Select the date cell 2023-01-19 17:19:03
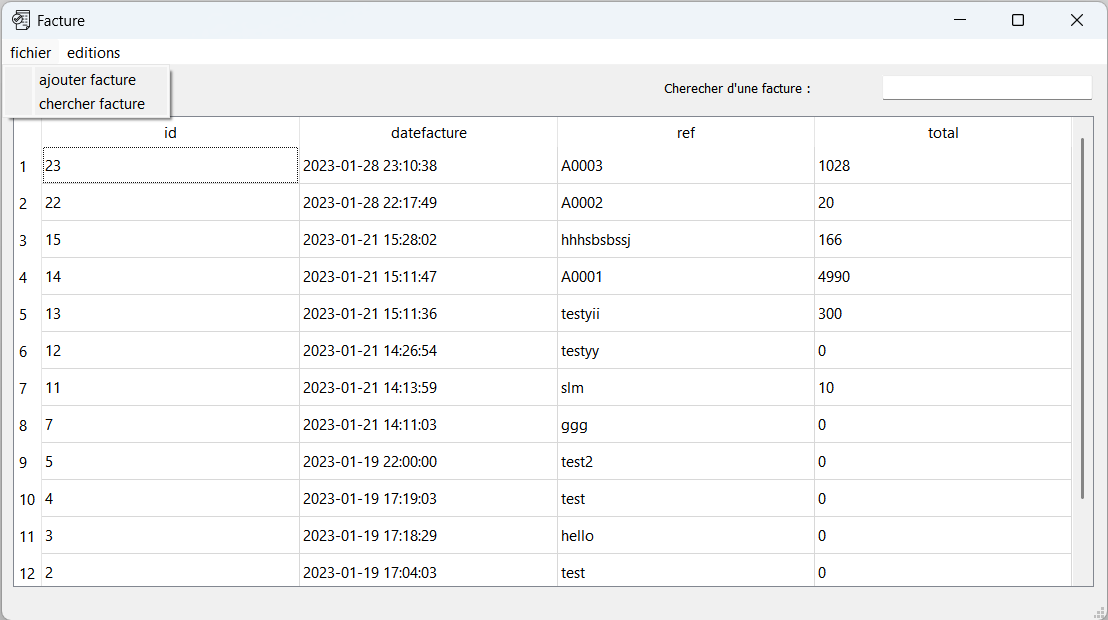The height and width of the screenshot is (620, 1108). tap(428, 498)
